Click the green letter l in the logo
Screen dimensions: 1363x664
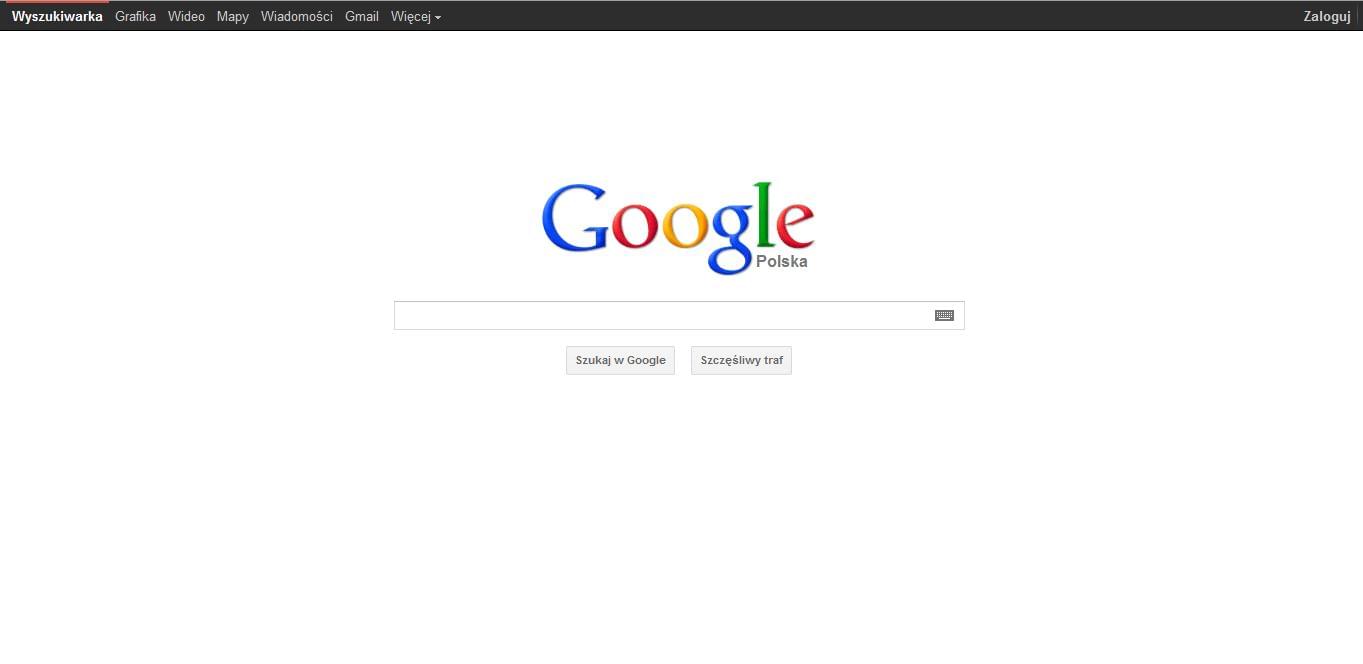[765, 215]
